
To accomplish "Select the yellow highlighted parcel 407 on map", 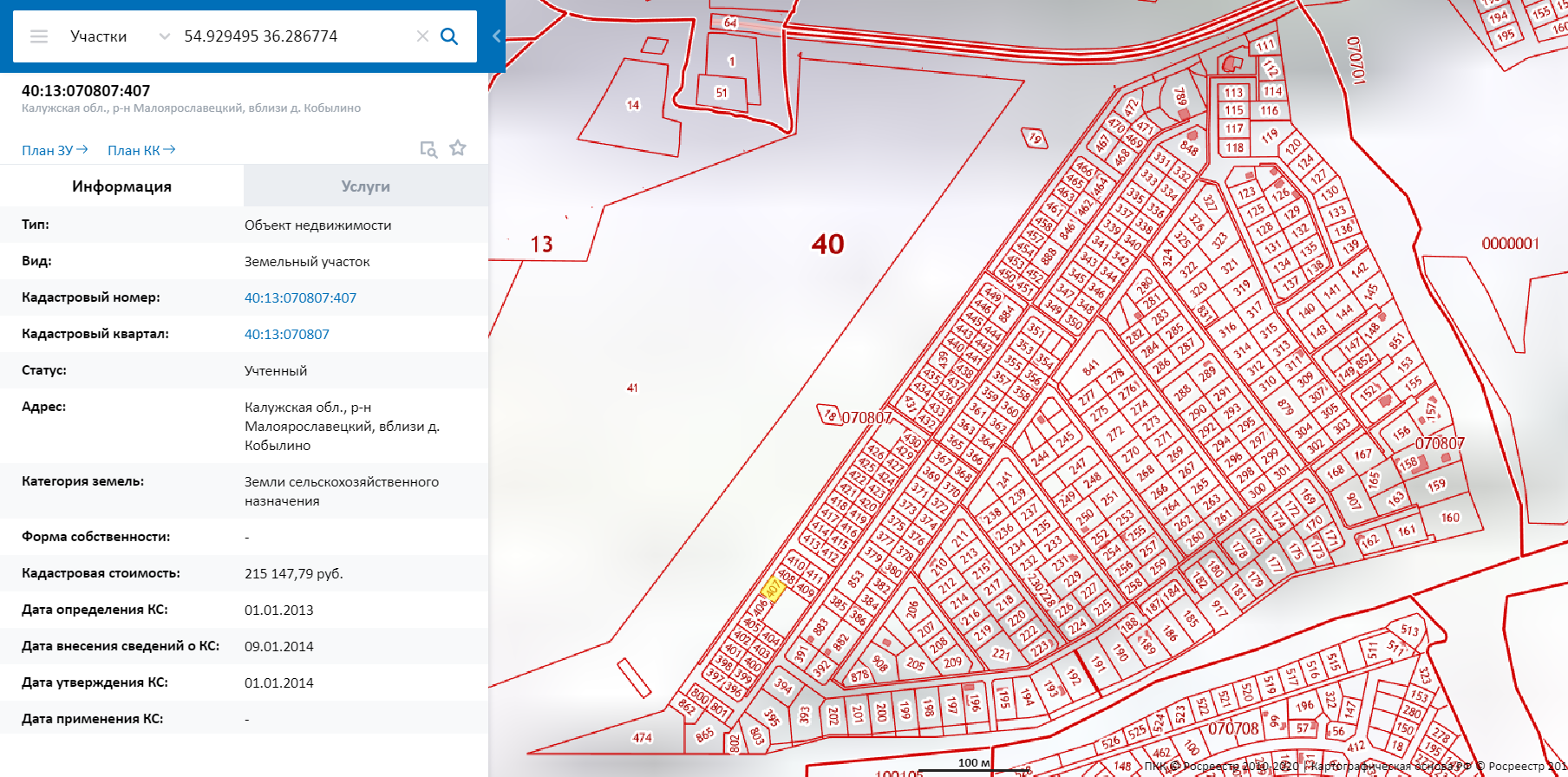I will point(772,589).
